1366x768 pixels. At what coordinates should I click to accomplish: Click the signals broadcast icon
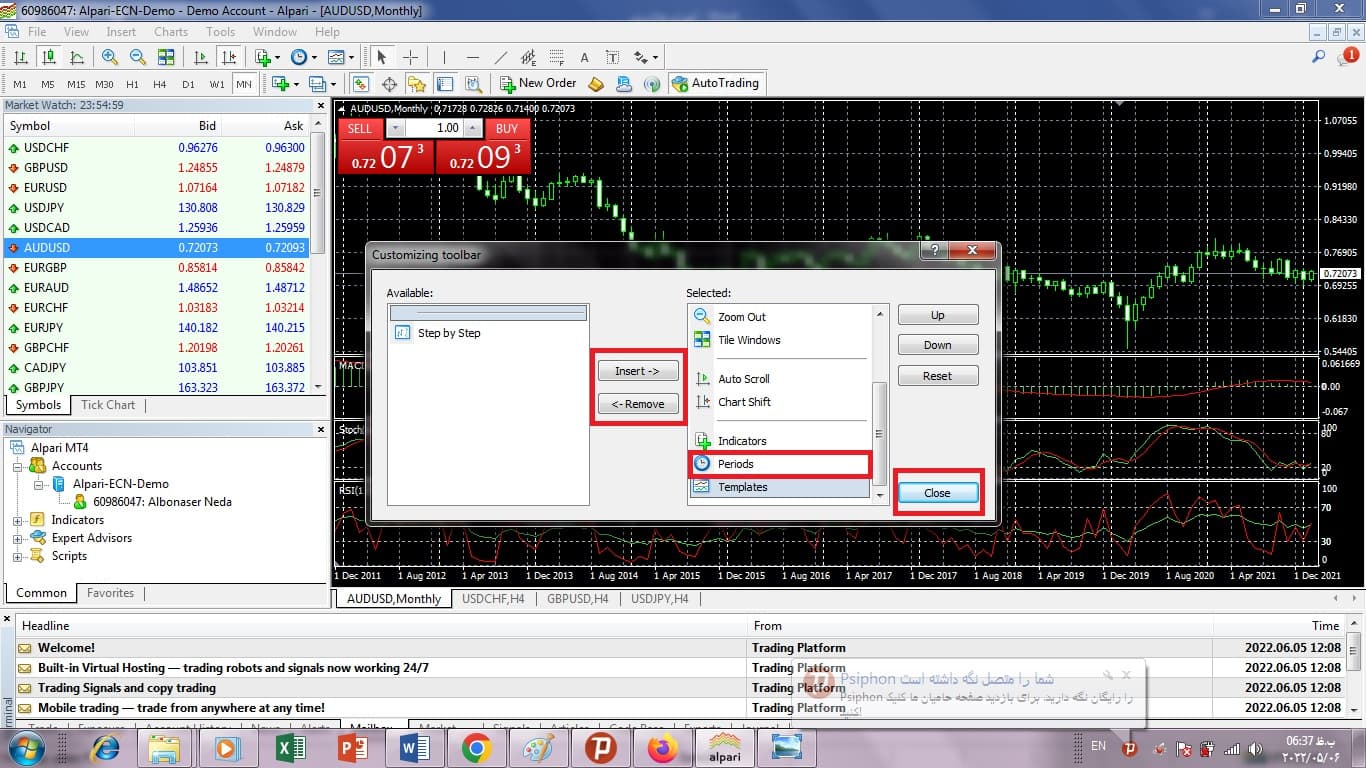(652, 84)
